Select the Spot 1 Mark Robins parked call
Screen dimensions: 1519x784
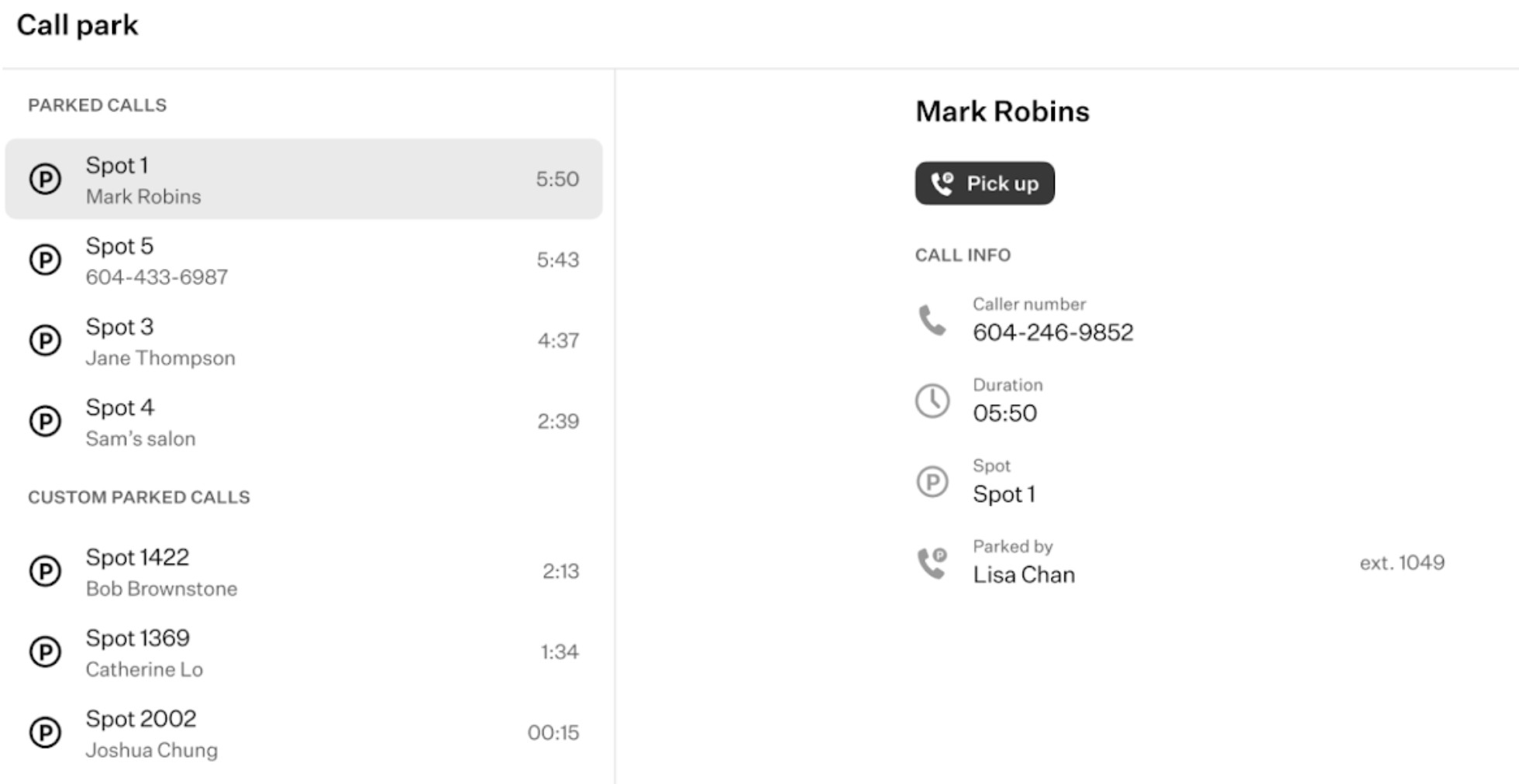point(304,179)
